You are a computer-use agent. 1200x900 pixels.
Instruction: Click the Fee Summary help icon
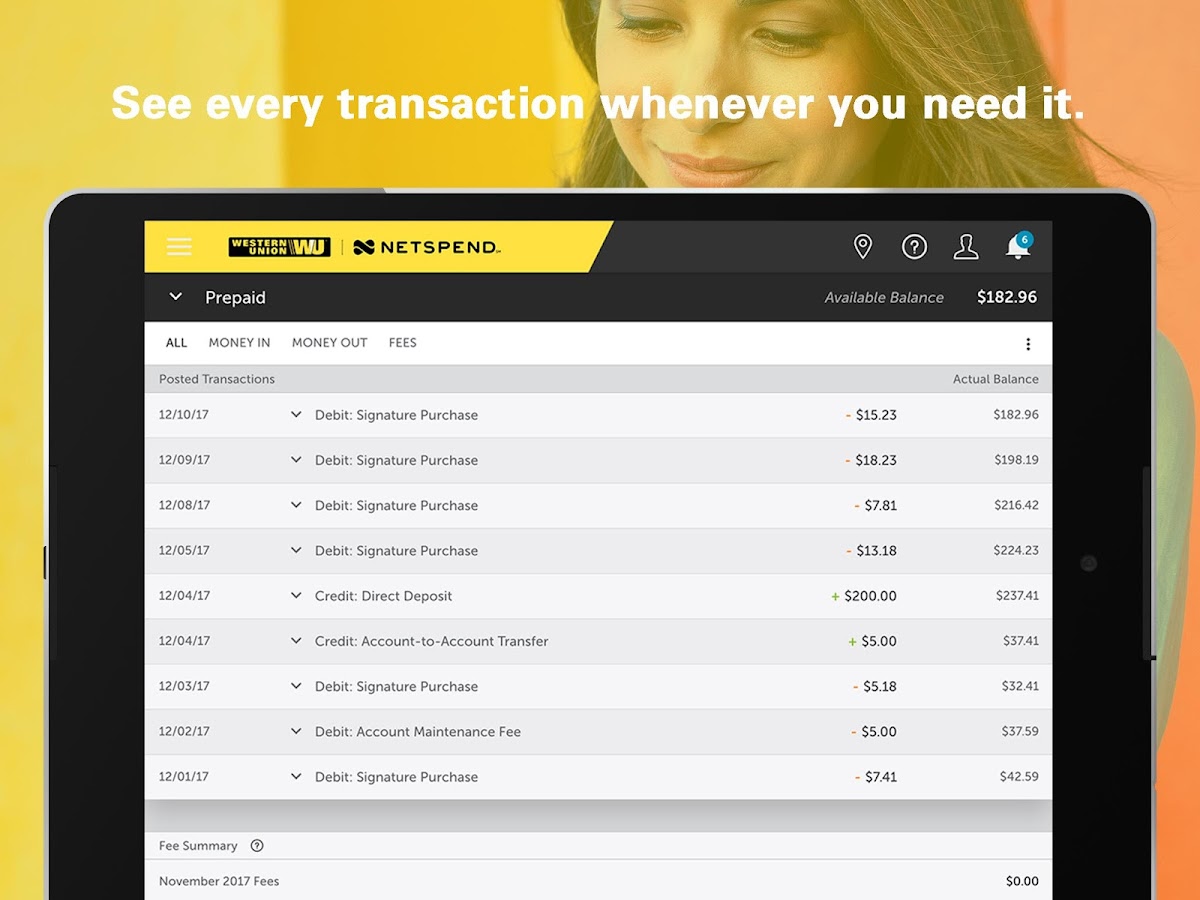click(257, 846)
